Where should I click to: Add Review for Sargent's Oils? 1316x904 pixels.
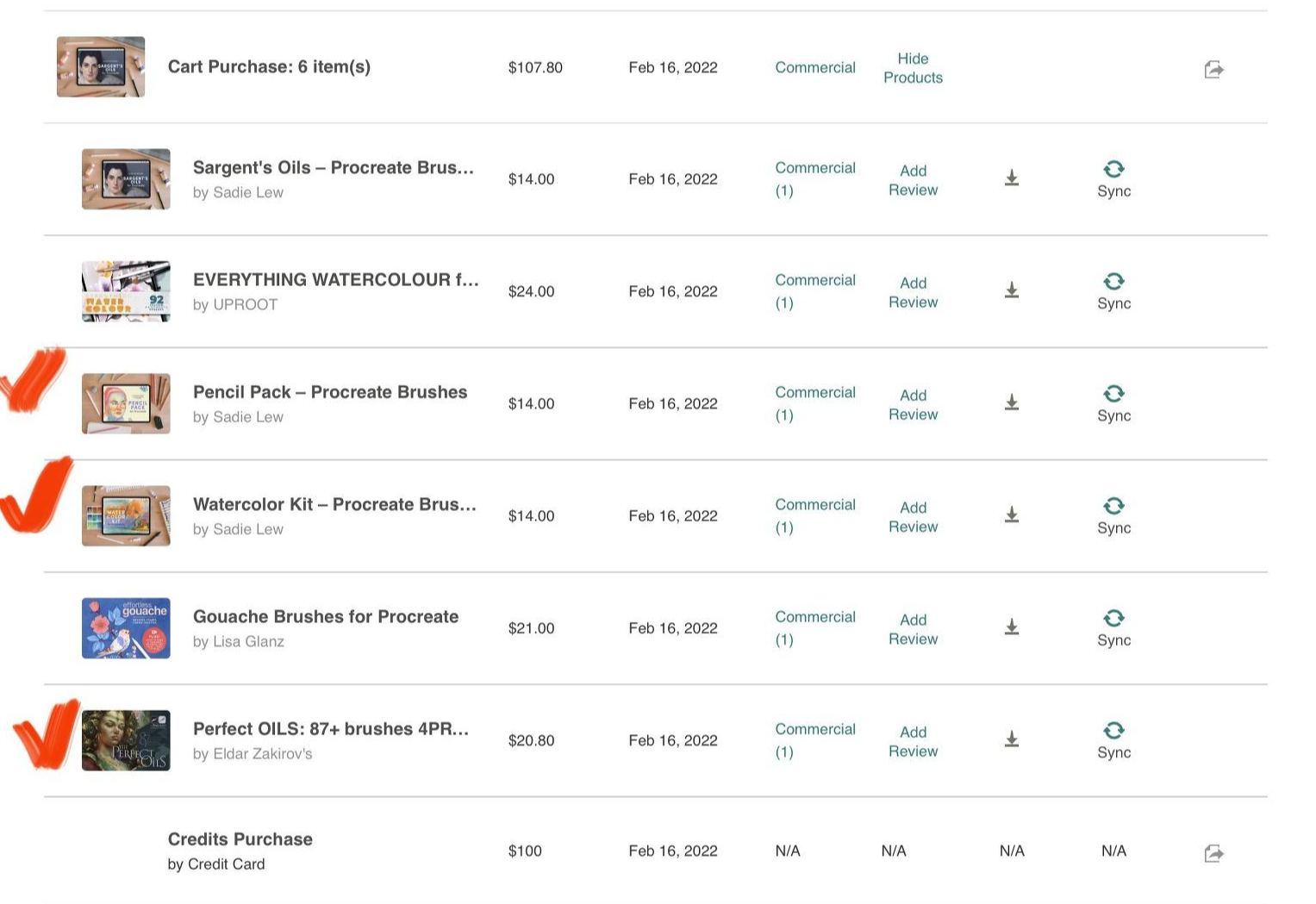tap(913, 180)
